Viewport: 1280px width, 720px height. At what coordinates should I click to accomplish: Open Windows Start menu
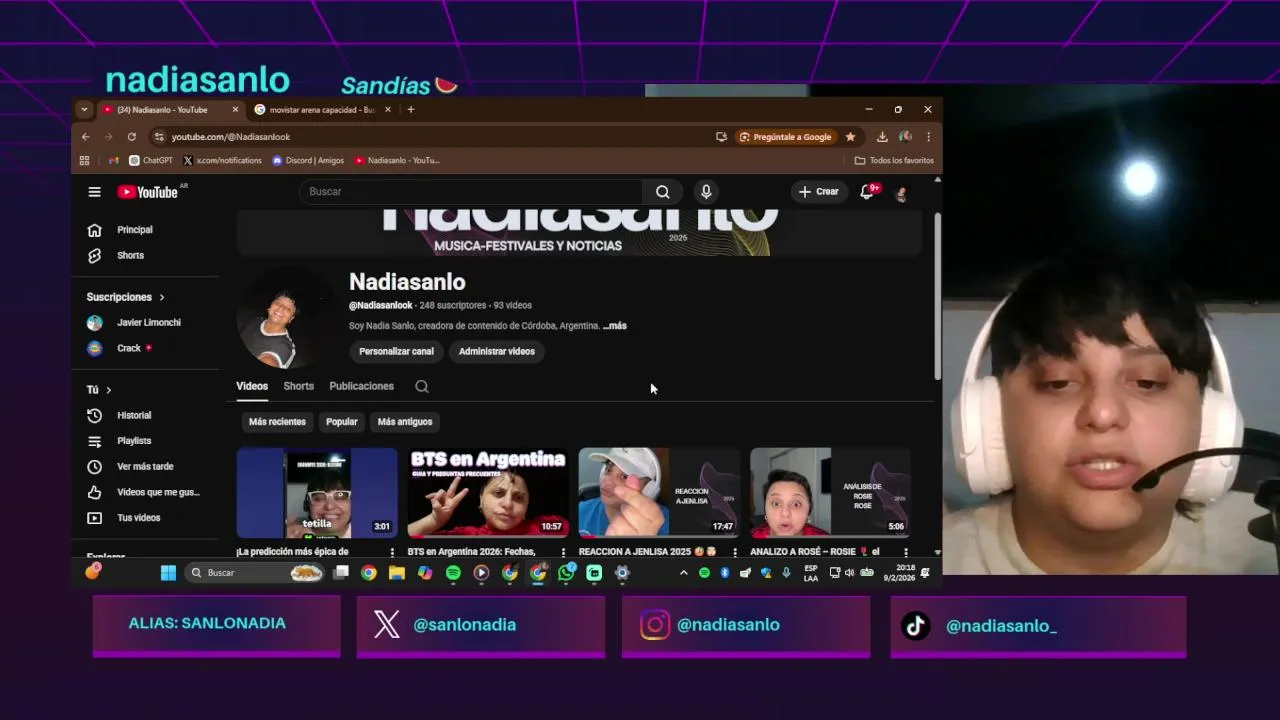coord(168,573)
